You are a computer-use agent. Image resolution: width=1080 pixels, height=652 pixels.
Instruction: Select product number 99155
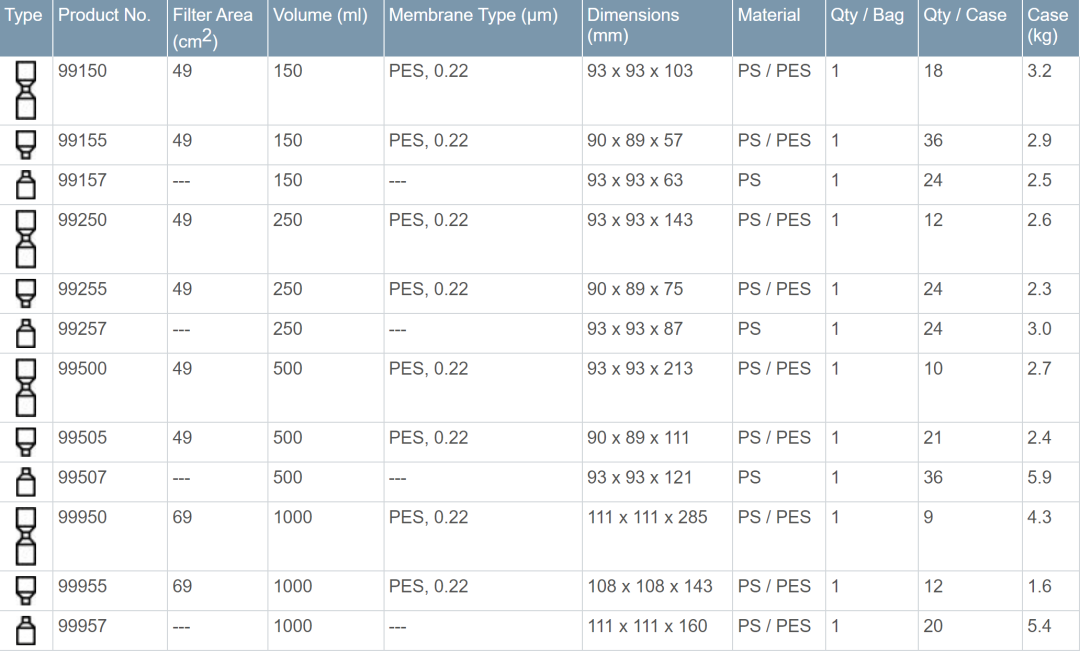coord(82,140)
